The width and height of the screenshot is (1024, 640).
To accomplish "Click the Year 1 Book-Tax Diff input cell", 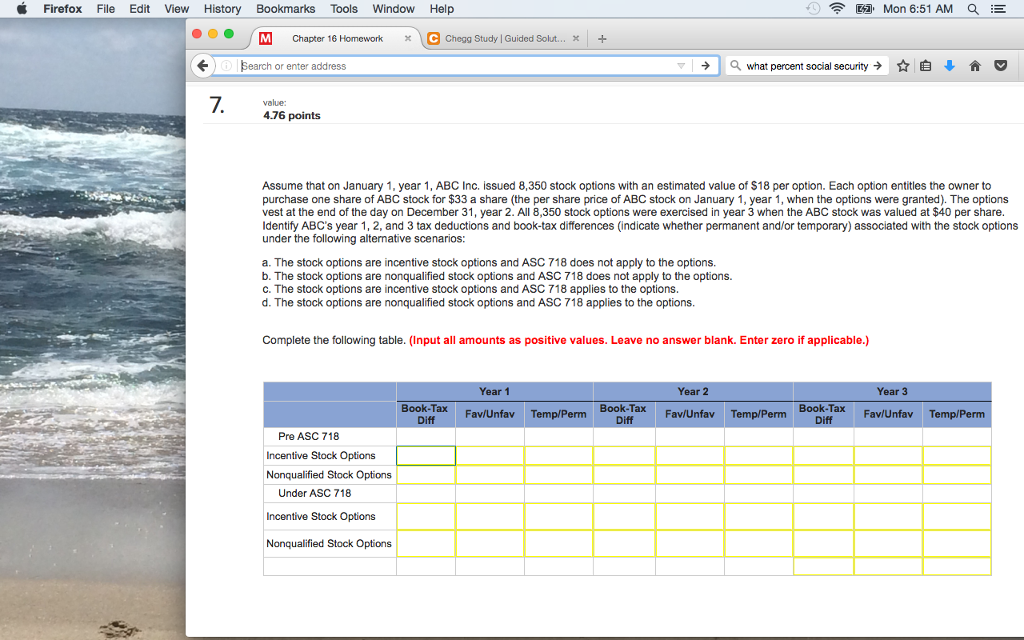I will (425, 455).
